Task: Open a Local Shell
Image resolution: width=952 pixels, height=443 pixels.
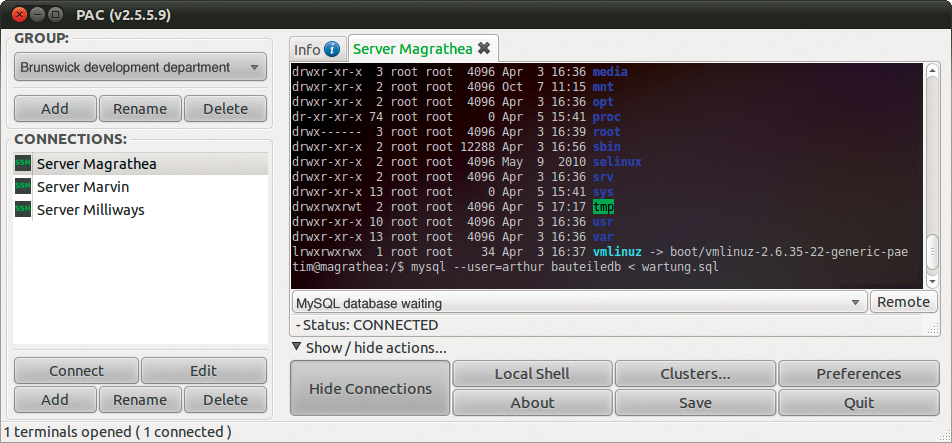Action: 532,374
